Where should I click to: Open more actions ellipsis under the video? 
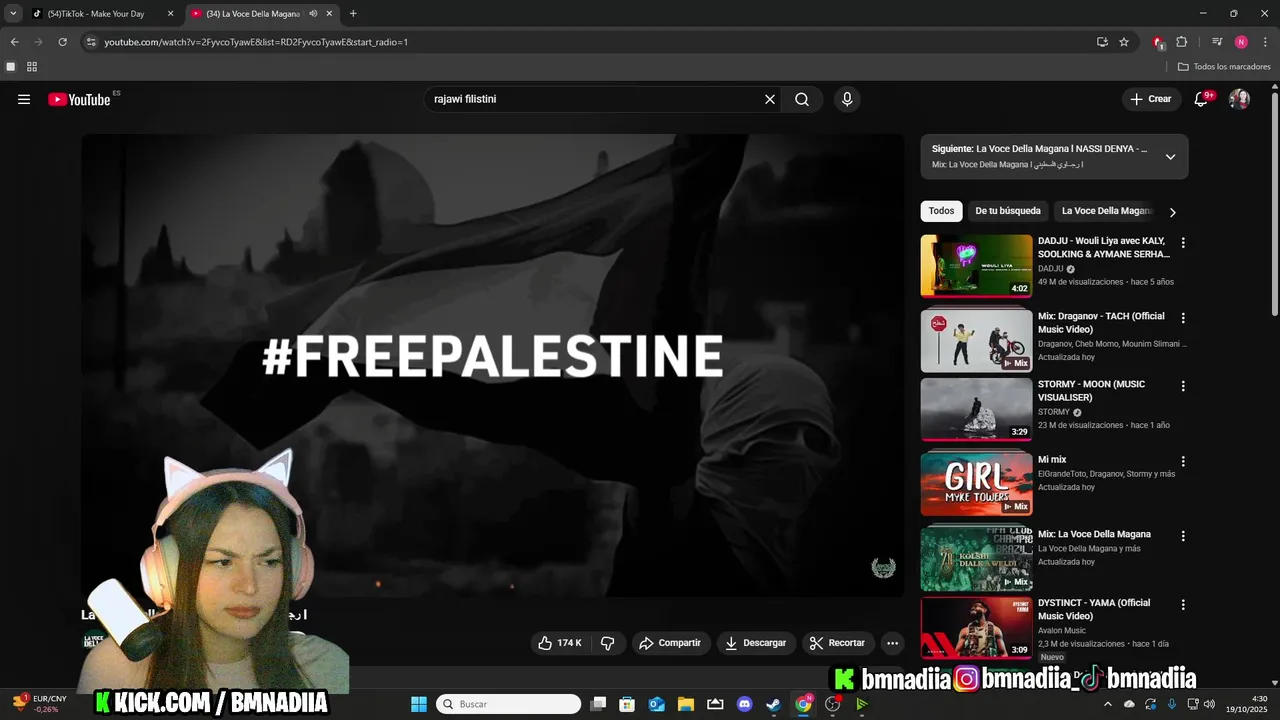tap(892, 643)
